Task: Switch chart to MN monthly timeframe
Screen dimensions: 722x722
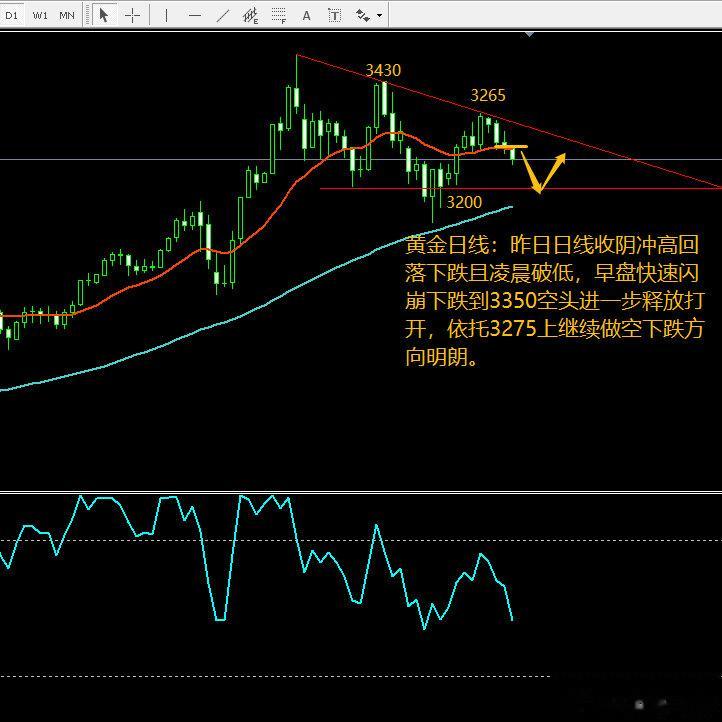Action: (67, 16)
